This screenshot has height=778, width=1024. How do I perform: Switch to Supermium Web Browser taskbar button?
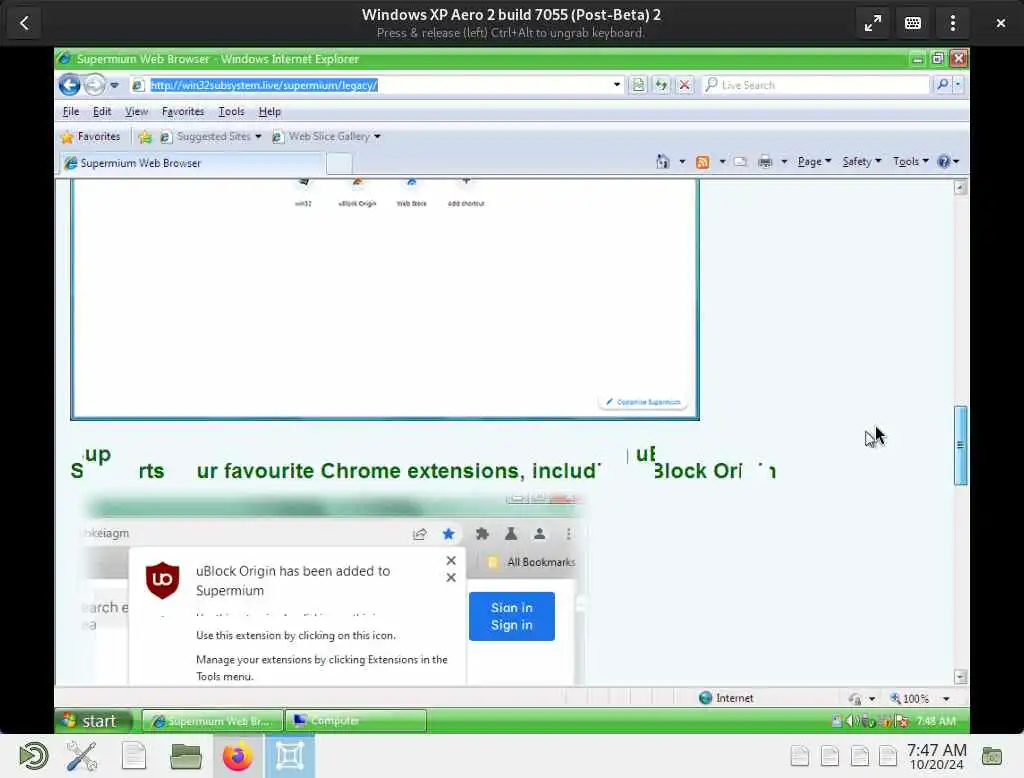pyautogui.click(x=212, y=721)
